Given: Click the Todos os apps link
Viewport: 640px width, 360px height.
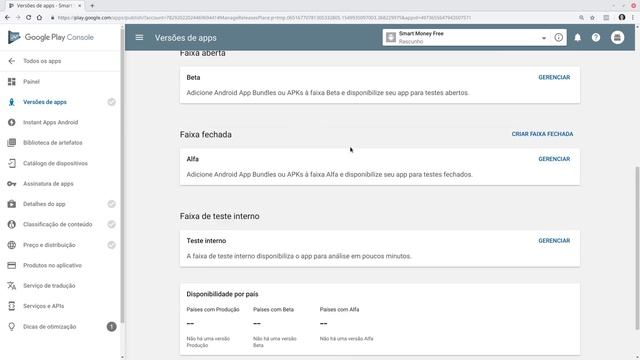Looking at the screenshot, I should tap(42, 61).
